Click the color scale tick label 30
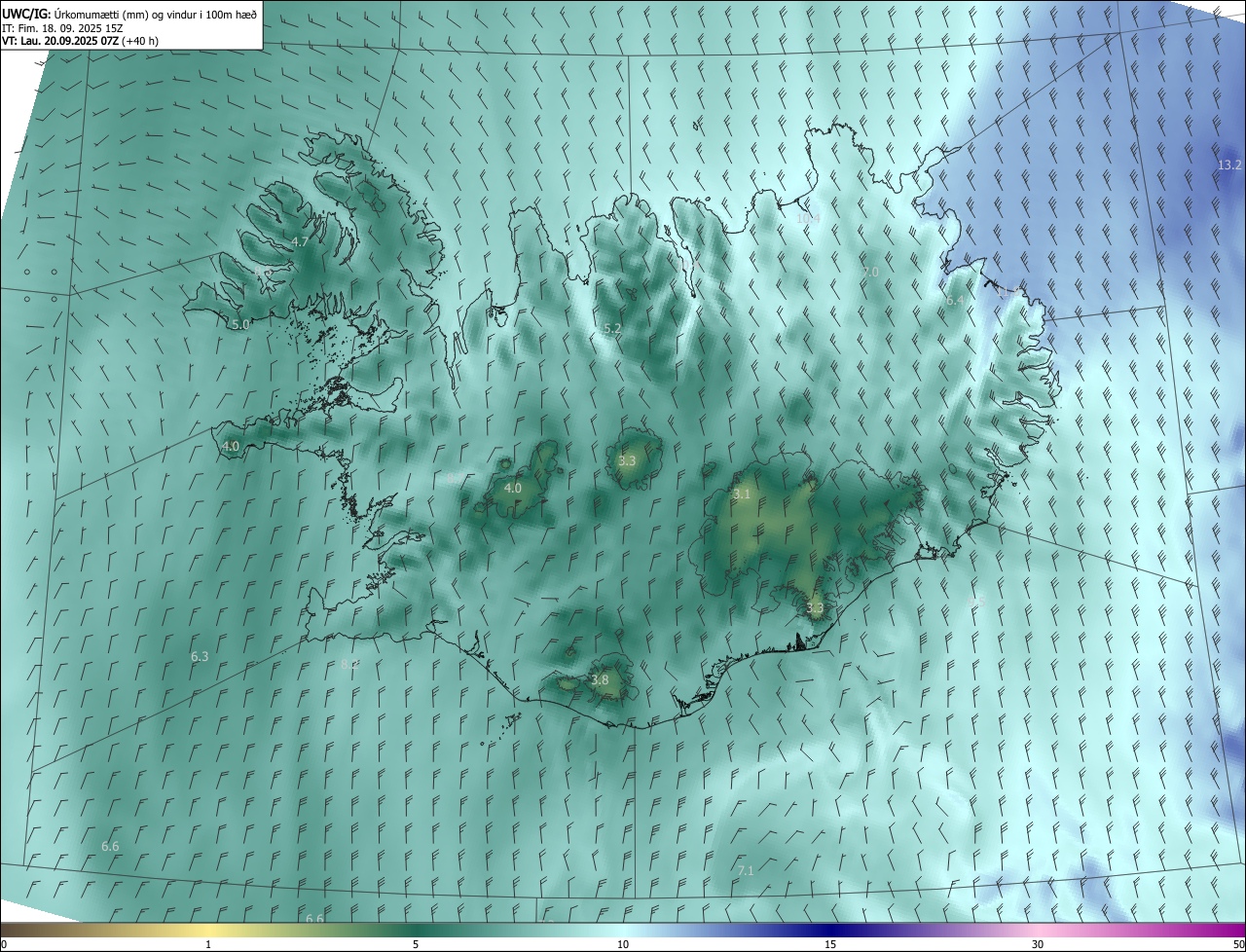The width and height of the screenshot is (1246, 952). (1038, 945)
